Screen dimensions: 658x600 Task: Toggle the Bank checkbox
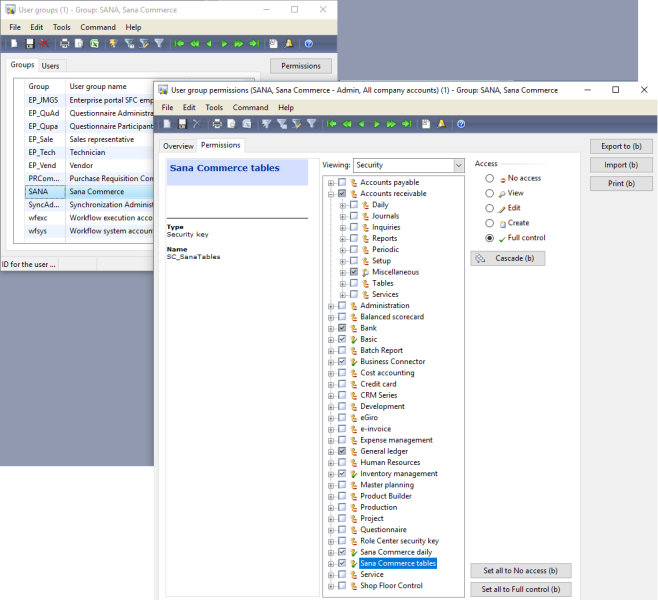pyautogui.click(x=342, y=328)
